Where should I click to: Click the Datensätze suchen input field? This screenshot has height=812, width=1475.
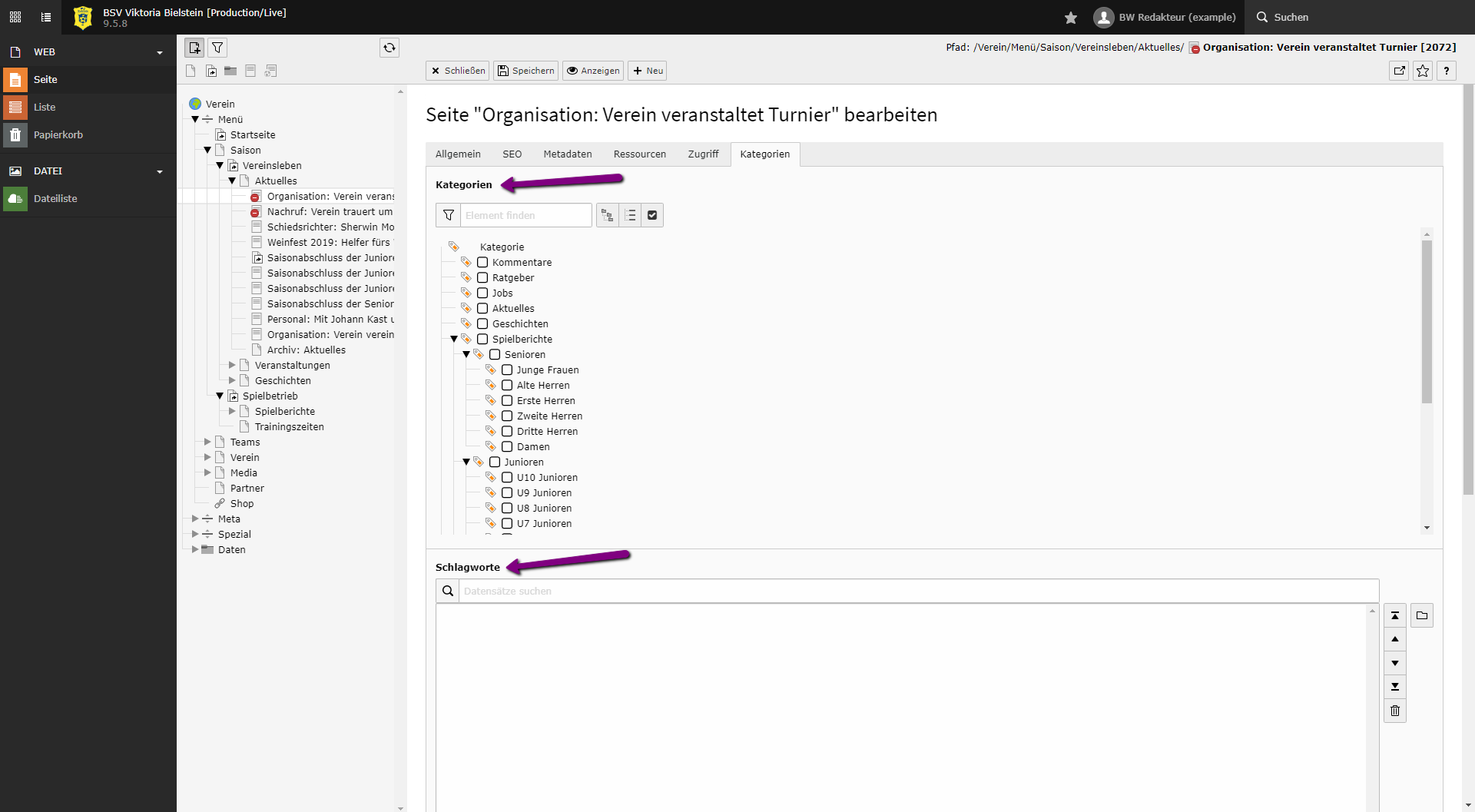(918, 591)
